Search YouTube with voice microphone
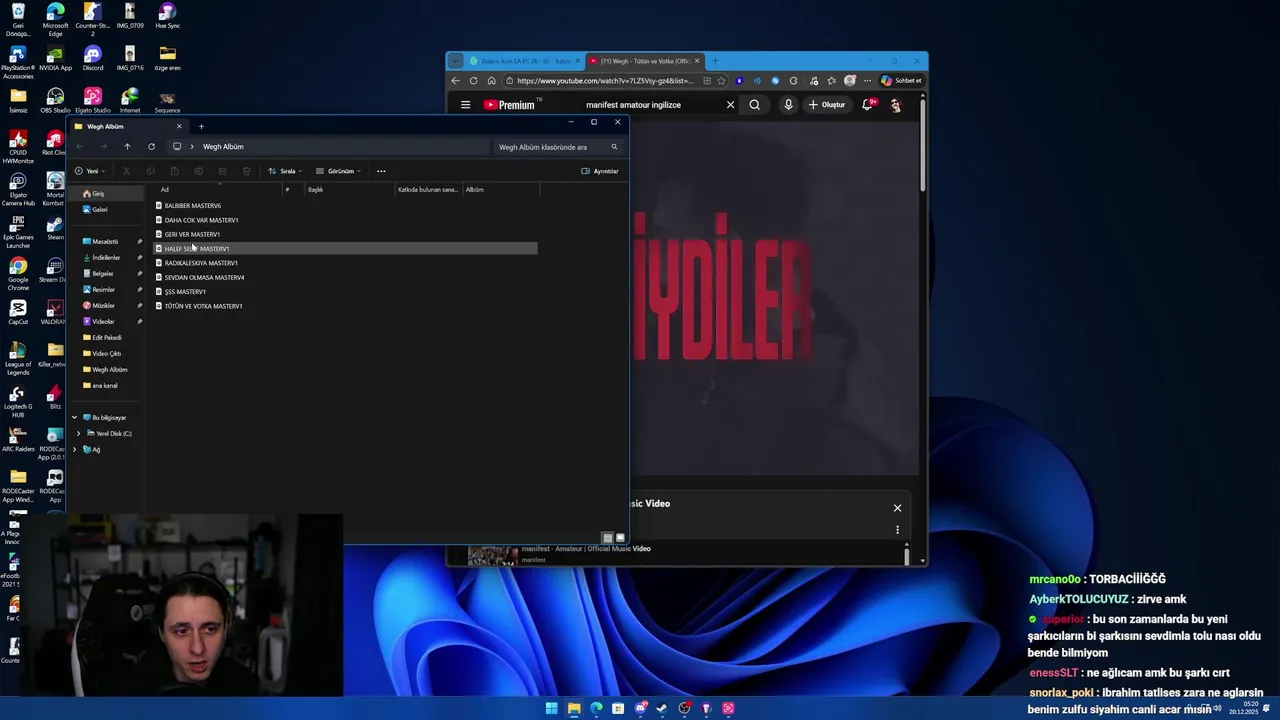This screenshot has width=1280, height=720. point(788,105)
